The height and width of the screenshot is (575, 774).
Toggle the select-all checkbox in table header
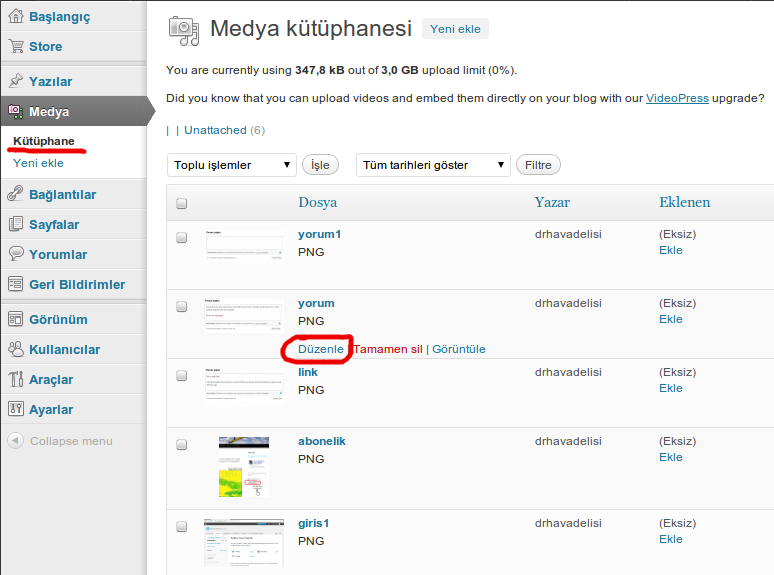click(181, 204)
